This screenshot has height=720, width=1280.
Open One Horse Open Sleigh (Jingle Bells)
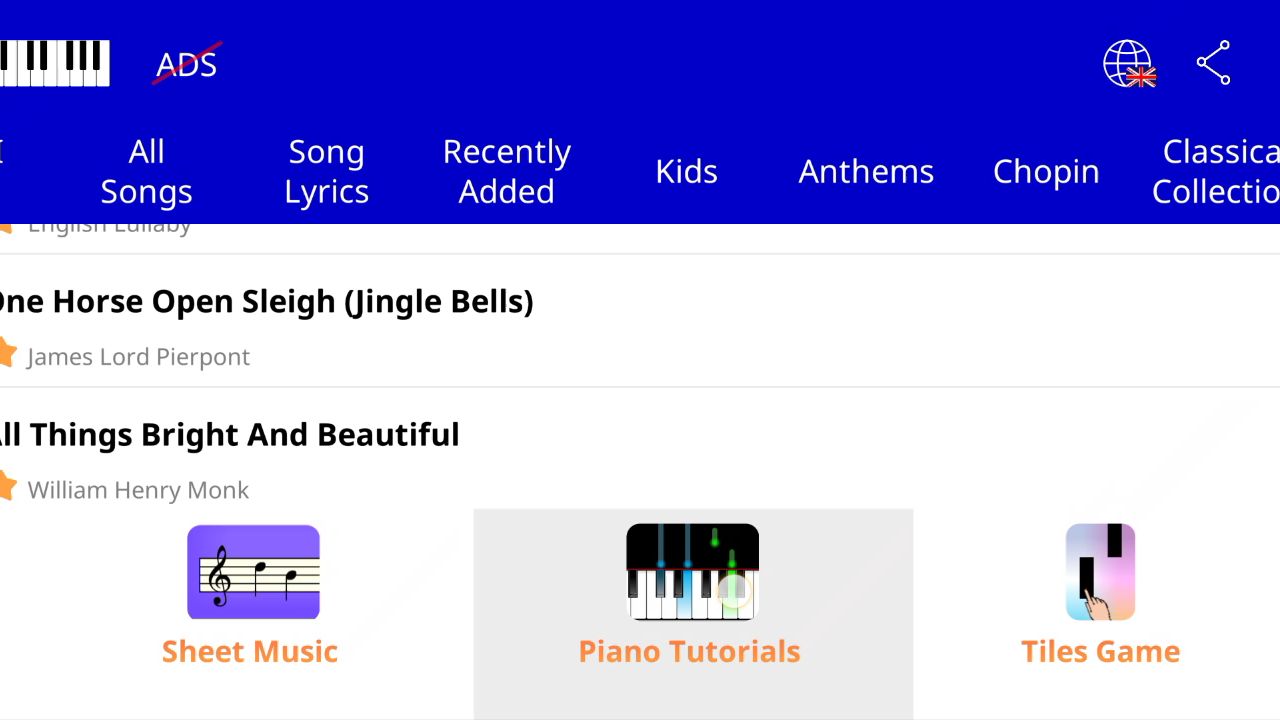coord(266,302)
